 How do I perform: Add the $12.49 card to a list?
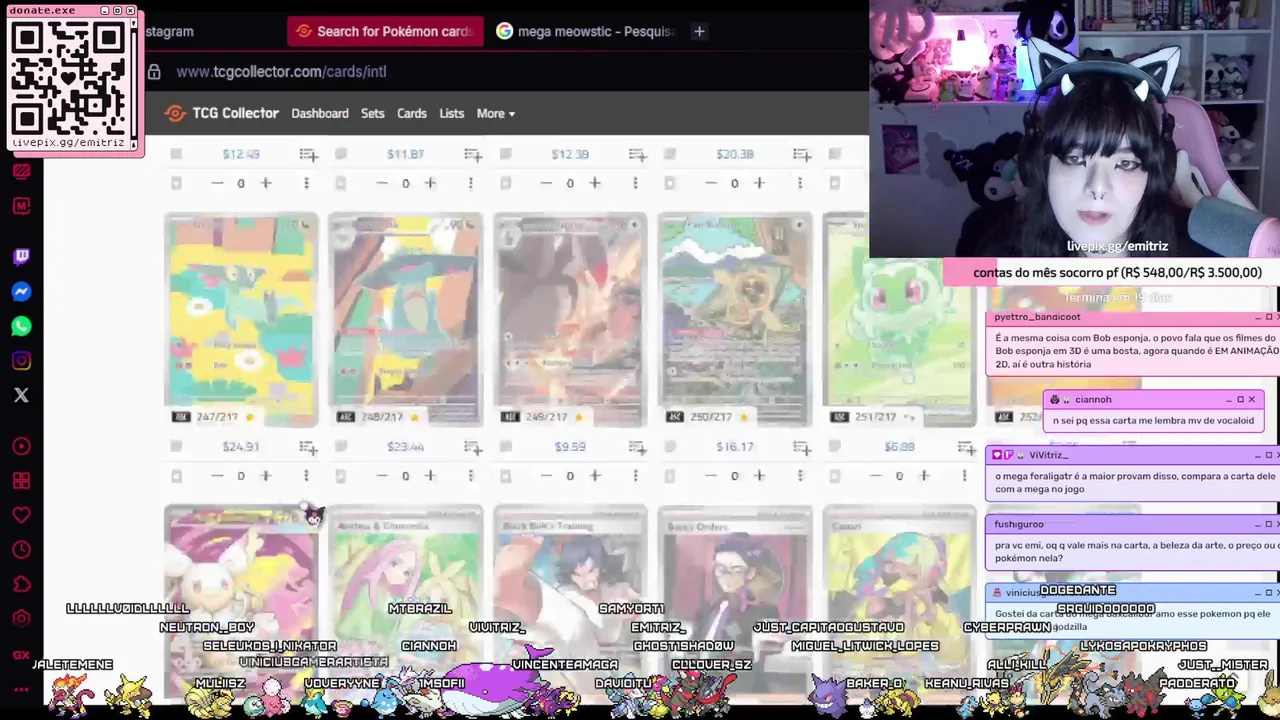[308, 154]
